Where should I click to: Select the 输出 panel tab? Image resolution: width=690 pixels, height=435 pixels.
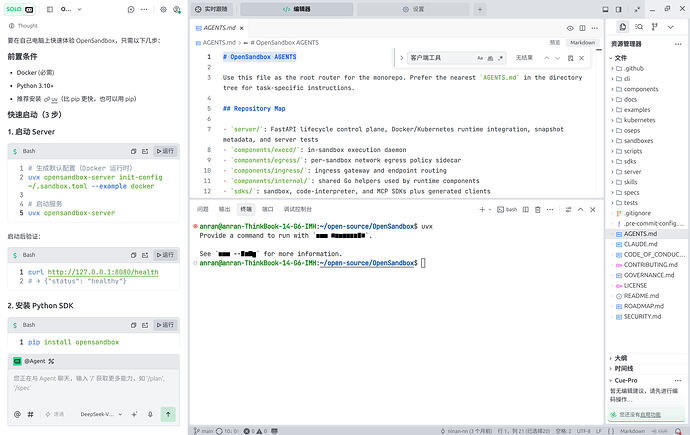click(224, 209)
